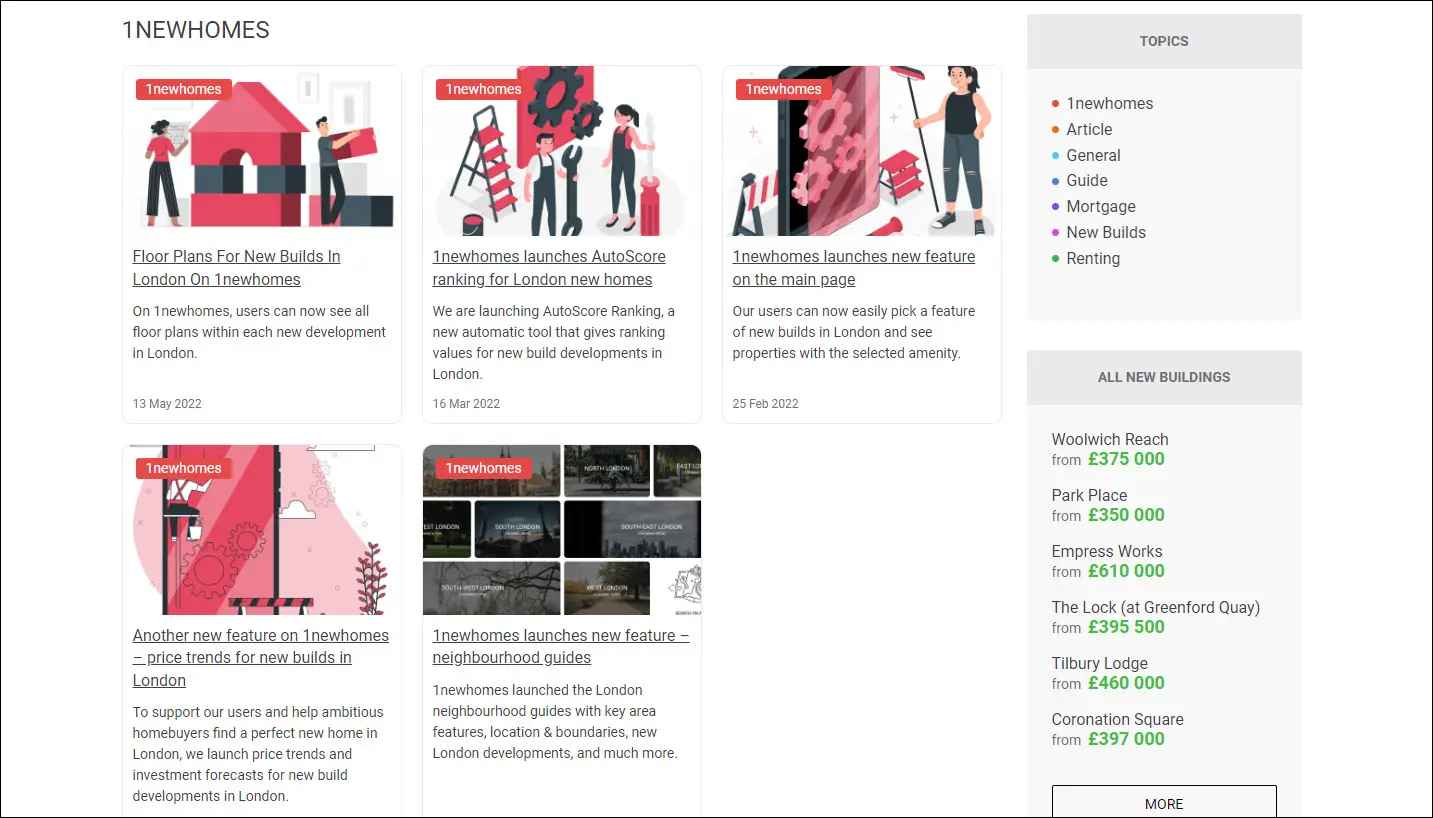This screenshot has height=818, width=1433.
Task: Open the Coronation Square building listing
Action: pyautogui.click(x=1117, y=719)
